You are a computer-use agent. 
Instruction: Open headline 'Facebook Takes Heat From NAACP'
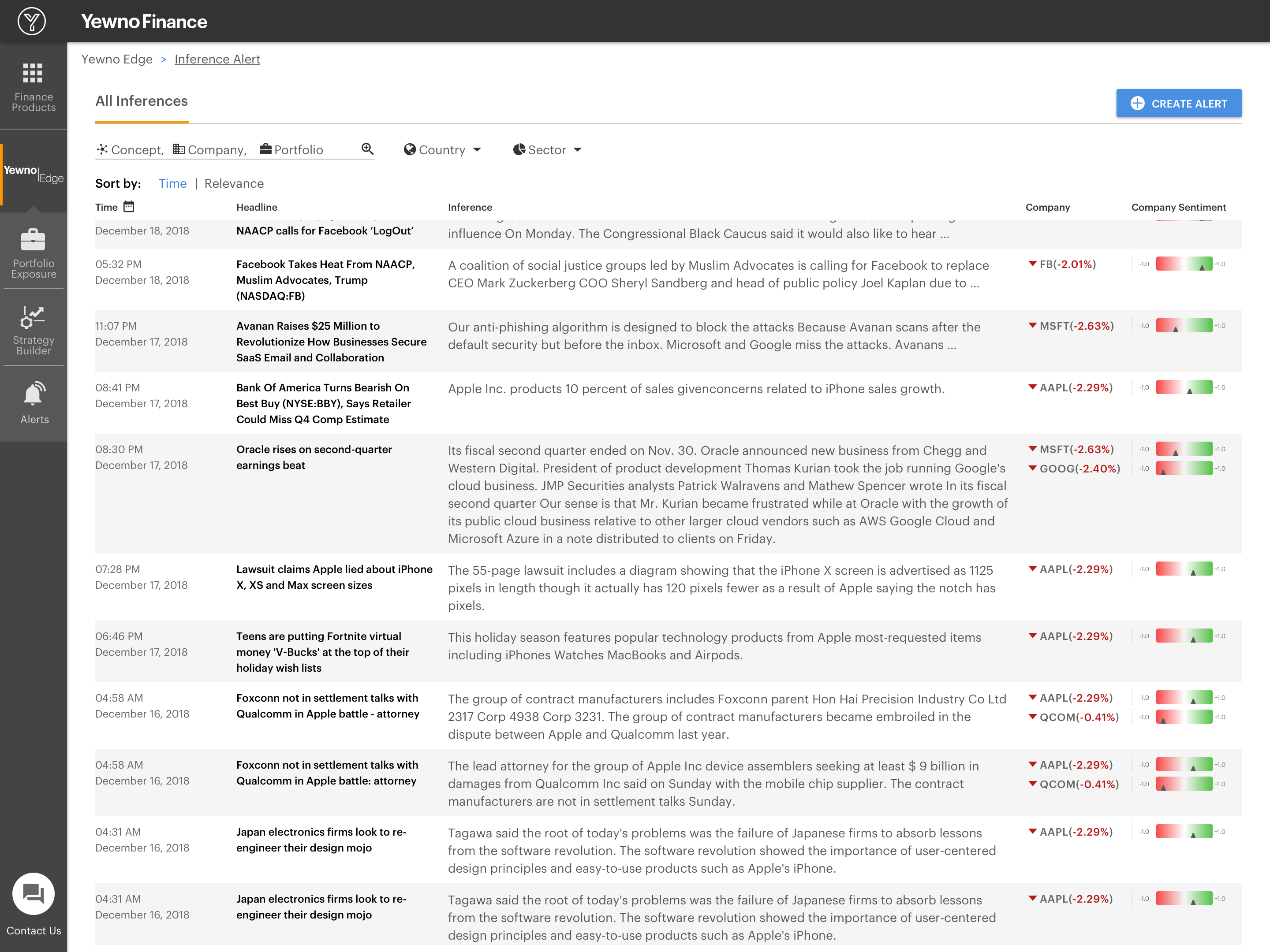pos(325,280)
